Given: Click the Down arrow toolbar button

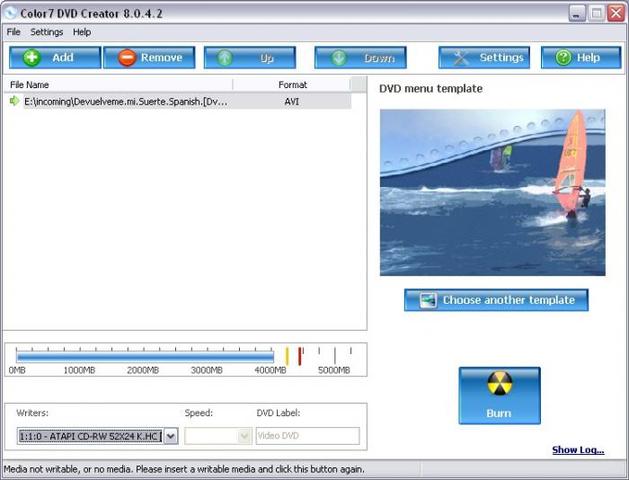Looking at the screenshot, I should point(360,58).
